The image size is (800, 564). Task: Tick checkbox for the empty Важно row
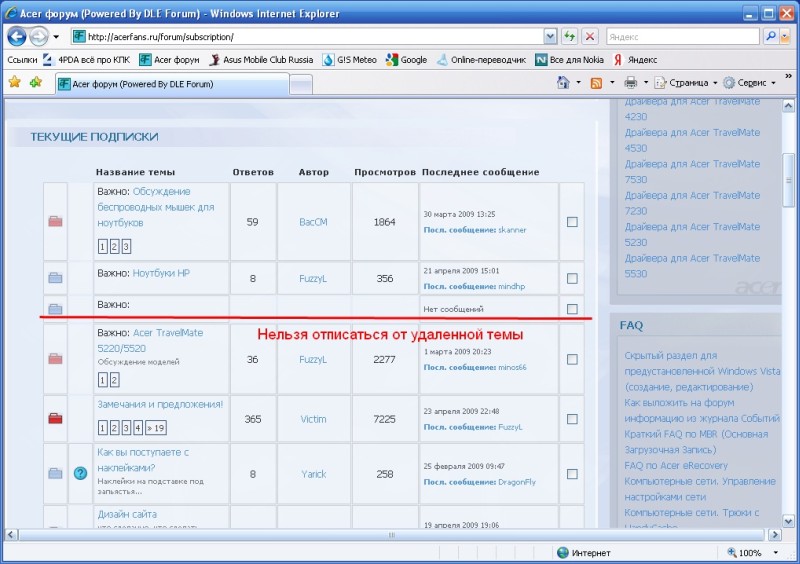pos(572,309)
